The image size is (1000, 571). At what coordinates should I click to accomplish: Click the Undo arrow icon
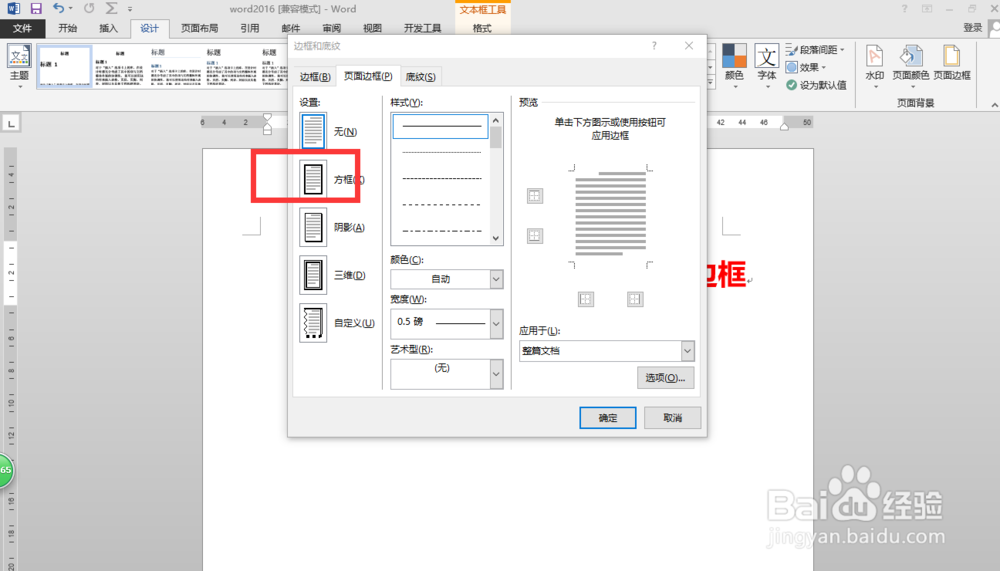pos(59,8)
